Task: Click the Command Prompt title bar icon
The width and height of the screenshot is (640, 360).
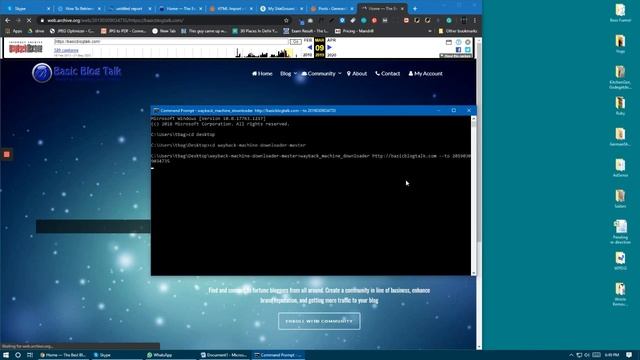Action: 156,111
